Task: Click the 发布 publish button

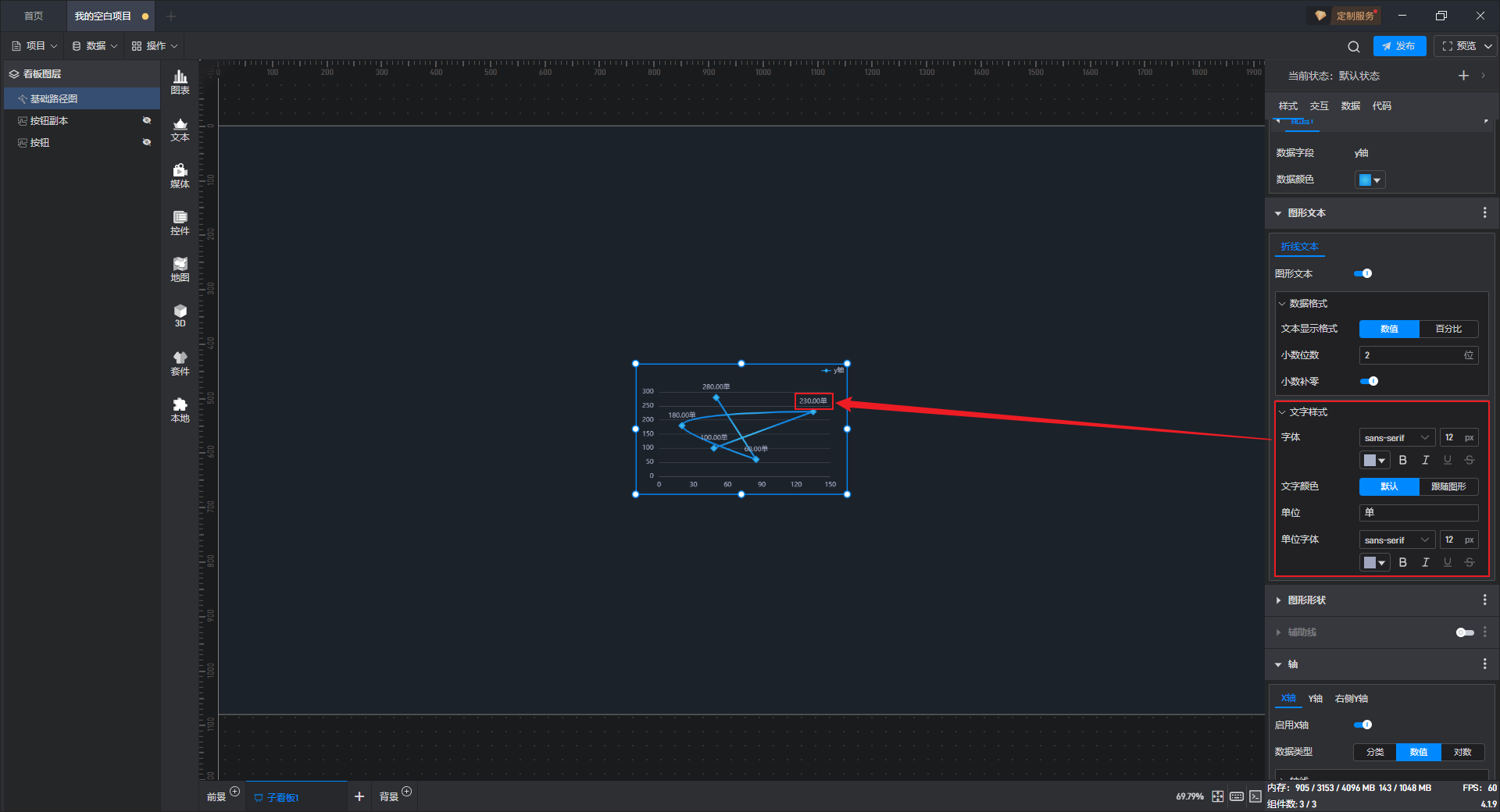Action: coord(1399,46)
